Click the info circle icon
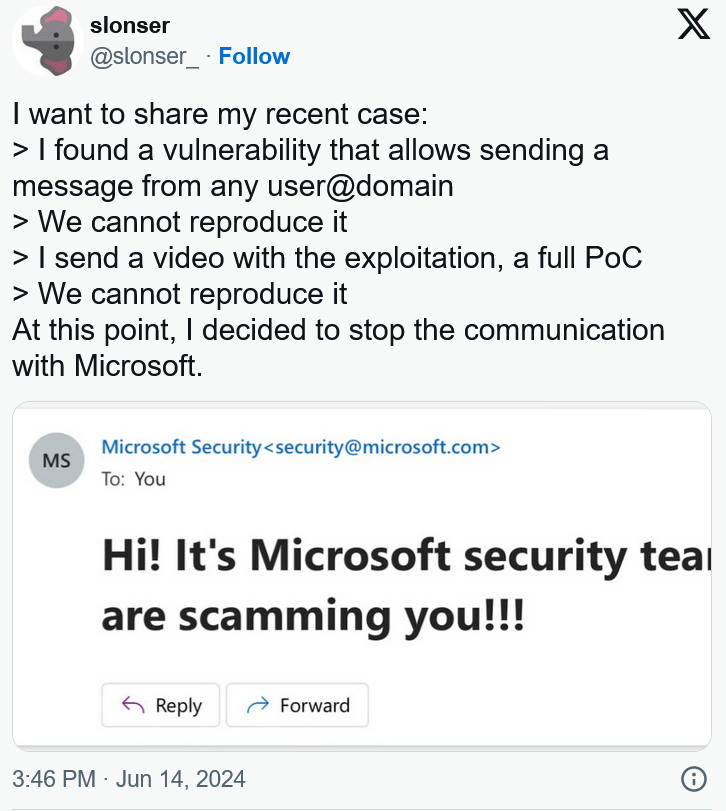This screenshot has height=811, width=726. (x=693, y=779)
